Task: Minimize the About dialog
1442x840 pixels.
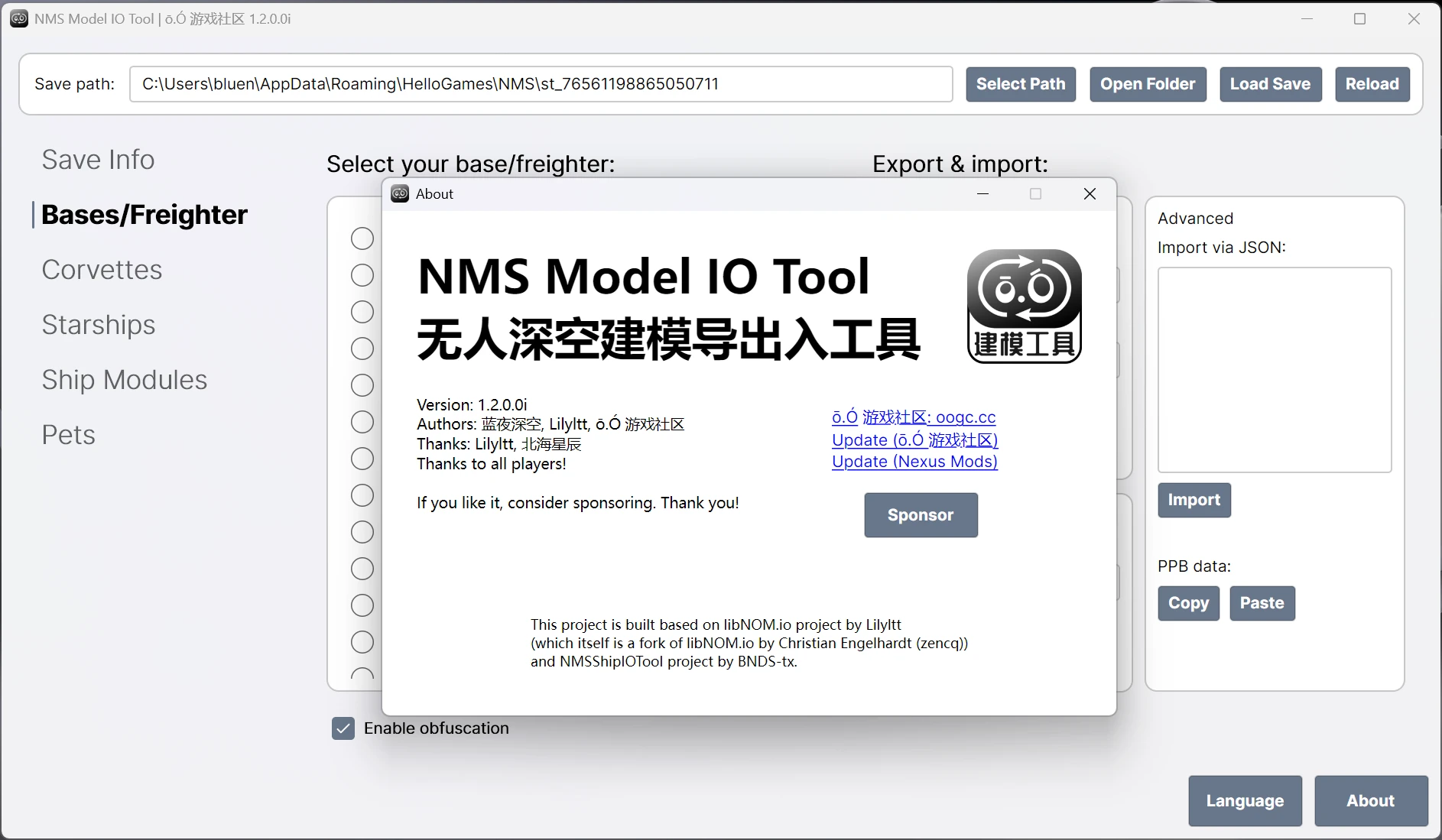Action: click(982, 194)
